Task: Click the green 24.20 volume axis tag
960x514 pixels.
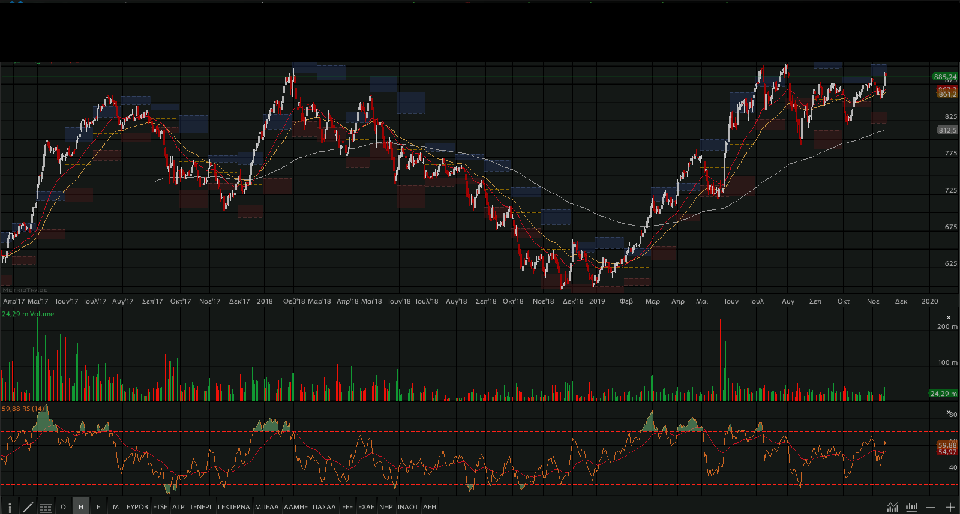Action: coord(944,393)
